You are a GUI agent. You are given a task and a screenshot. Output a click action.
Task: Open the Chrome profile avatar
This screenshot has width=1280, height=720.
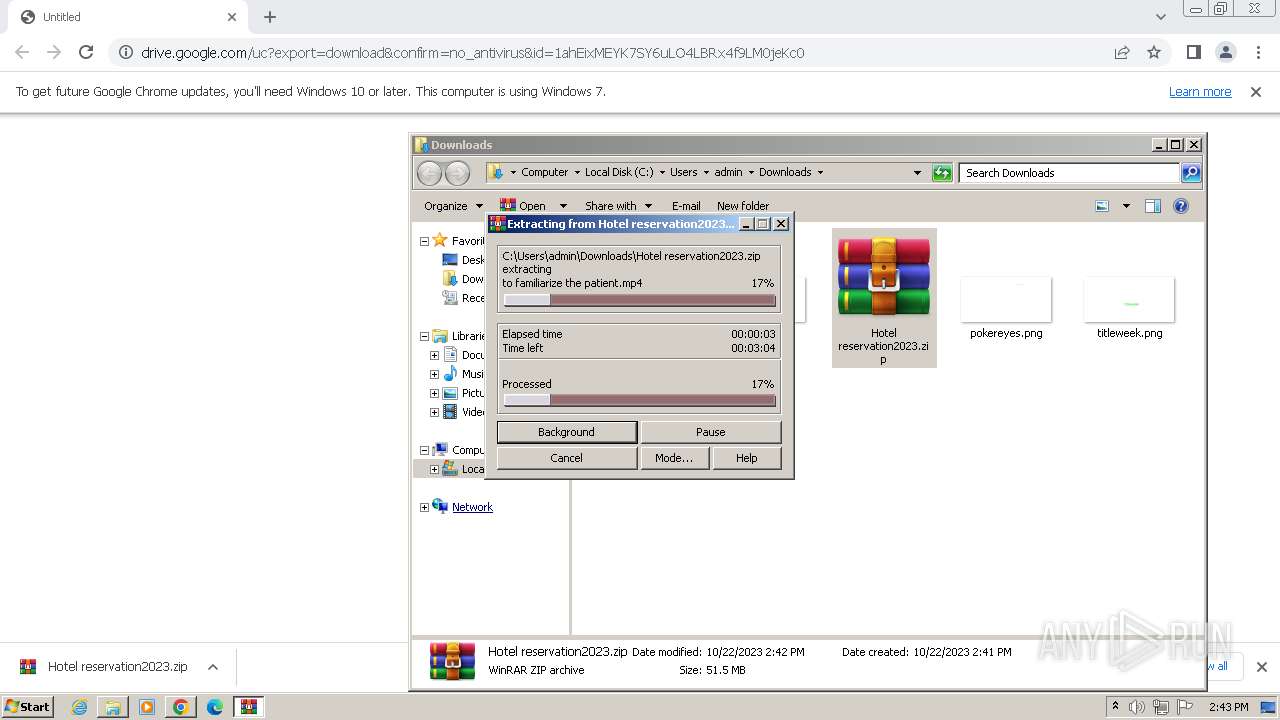(x=1225, y=52)
